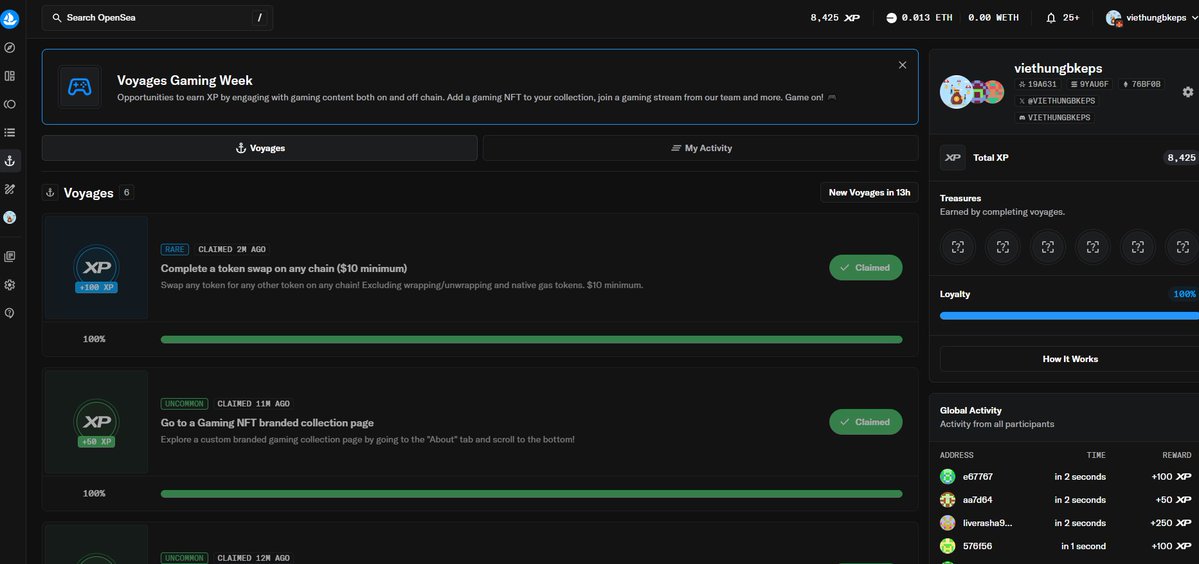Open address aa7d64 in Global Activity

point(978,500)
